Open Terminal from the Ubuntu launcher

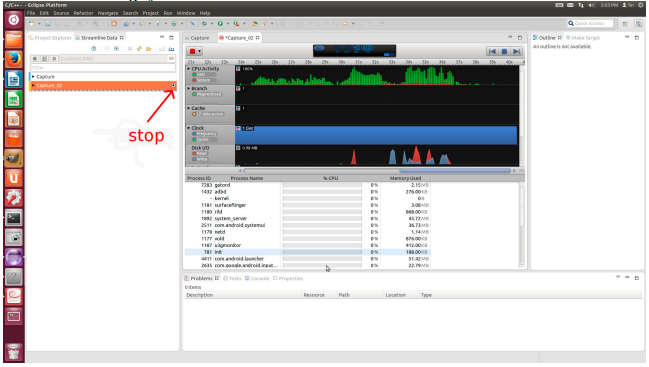coord(14,218)
